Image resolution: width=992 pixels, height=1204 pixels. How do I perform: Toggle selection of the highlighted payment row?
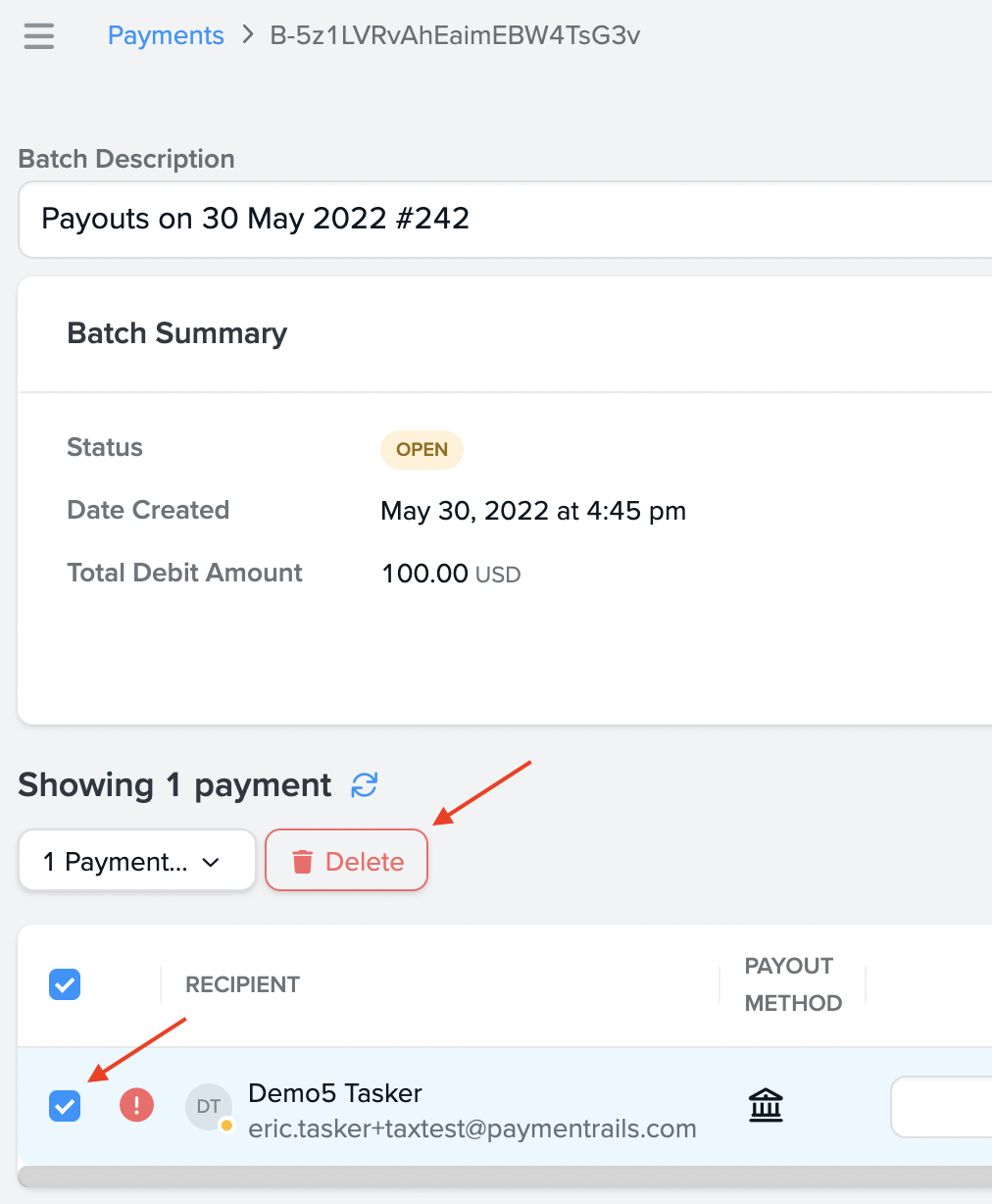[x=64, y=1106]
